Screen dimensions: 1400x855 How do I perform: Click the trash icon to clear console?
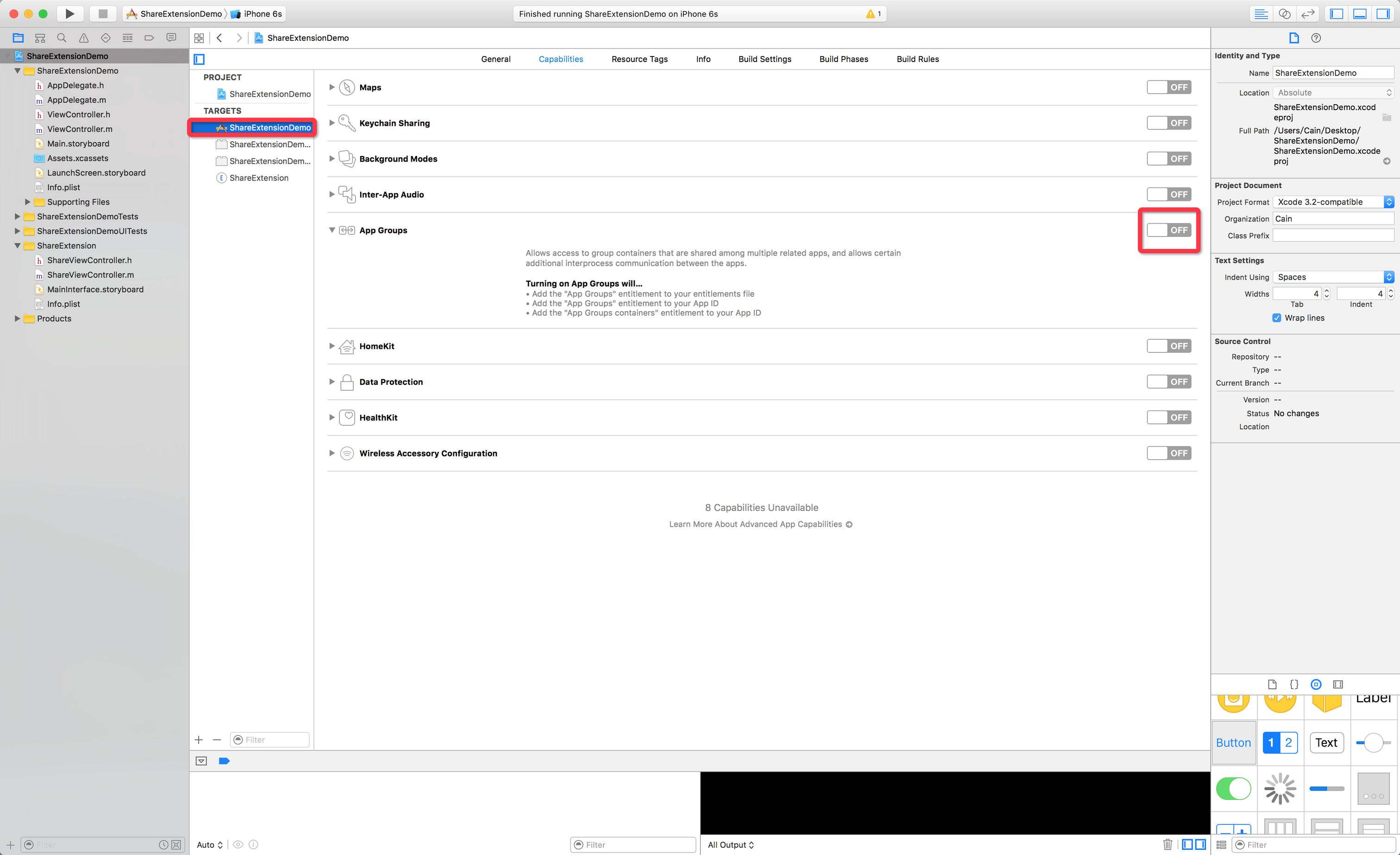tap(1167, 844)
